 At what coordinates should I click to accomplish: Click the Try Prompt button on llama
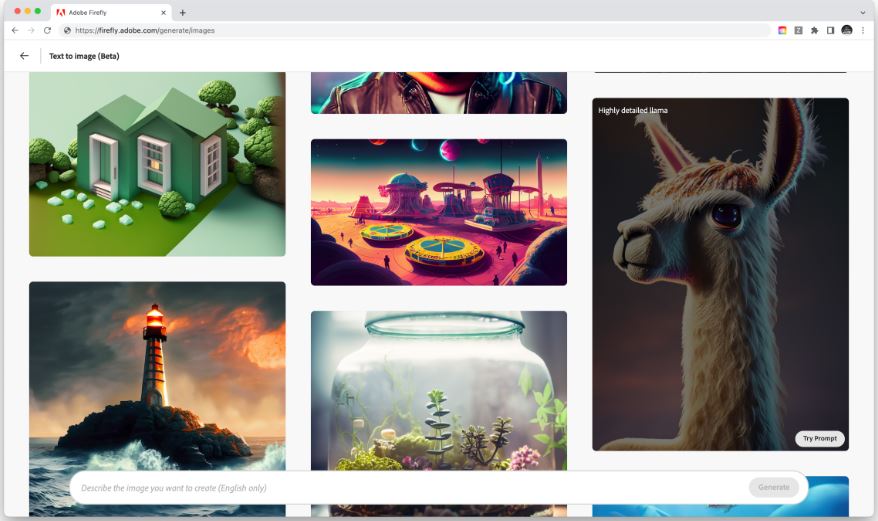click(x=820, y=439)
